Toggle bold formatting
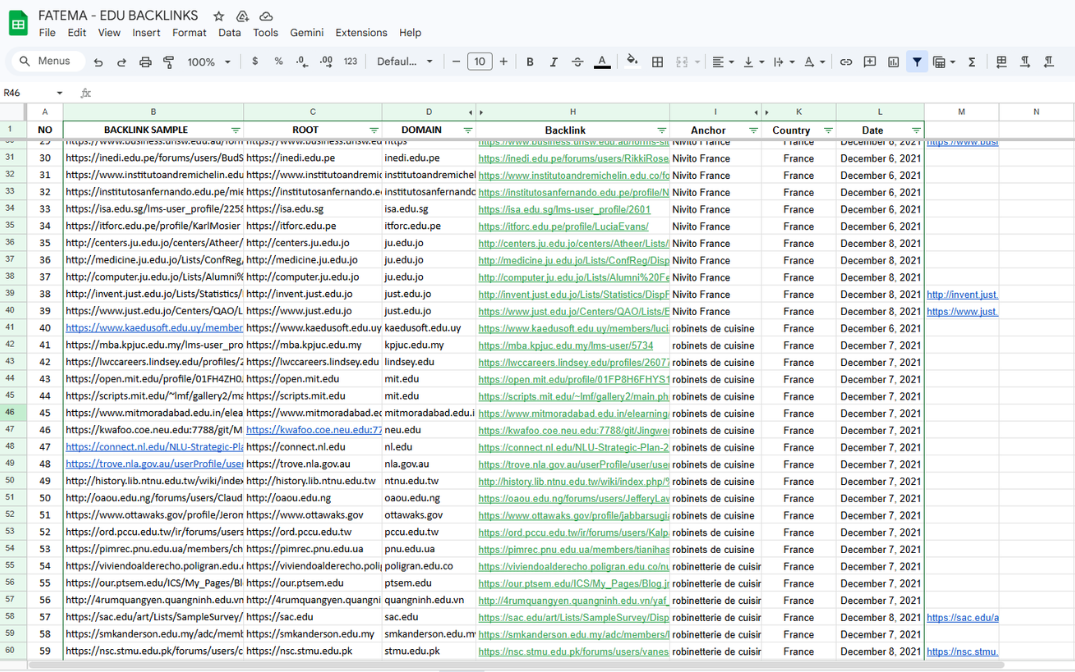Viewport: 1075px width, 672px height. [x=530, y=62]
